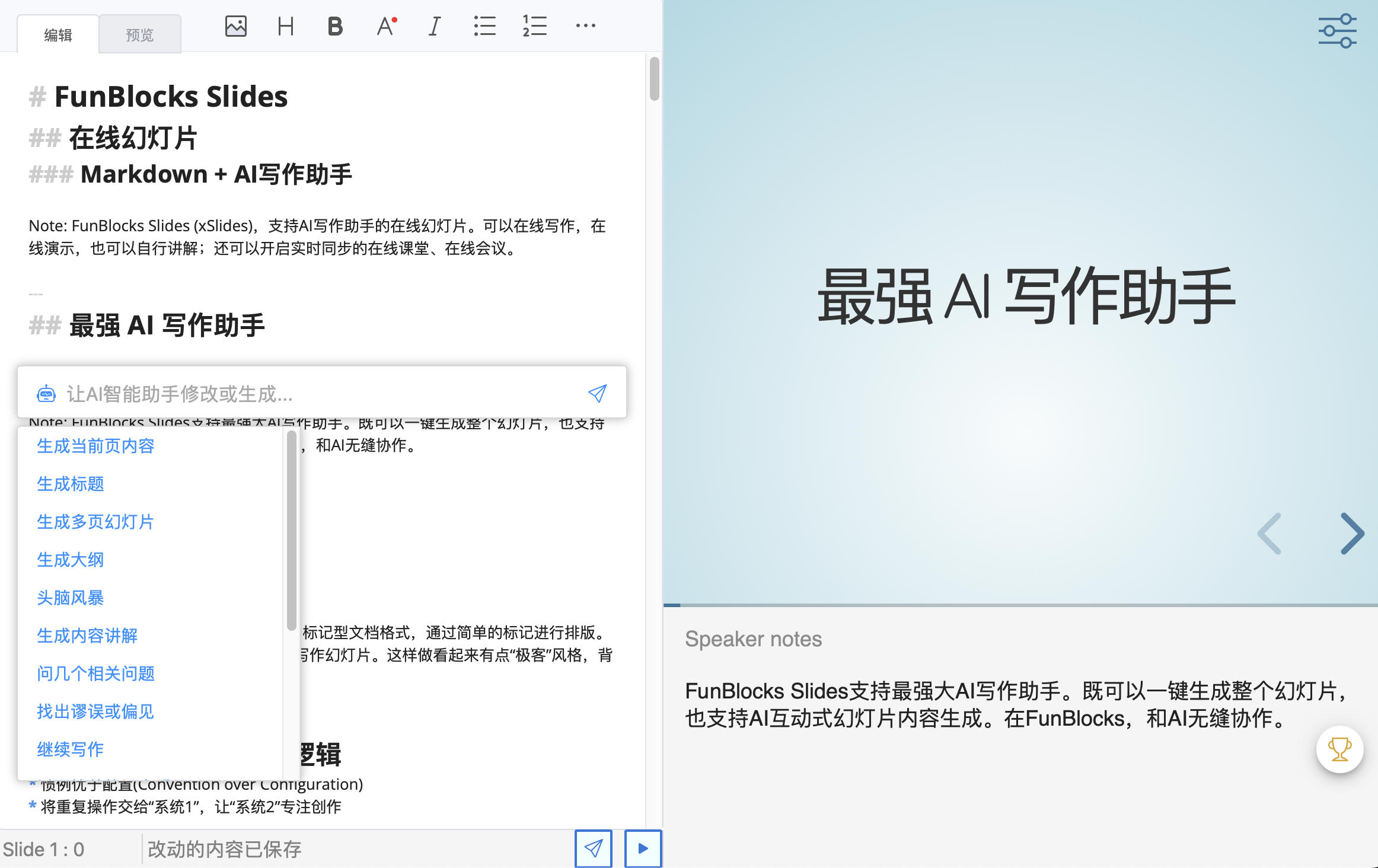Select 生成内容讲解 in AI menu
Screen dimensions: 1378x868
87,636
